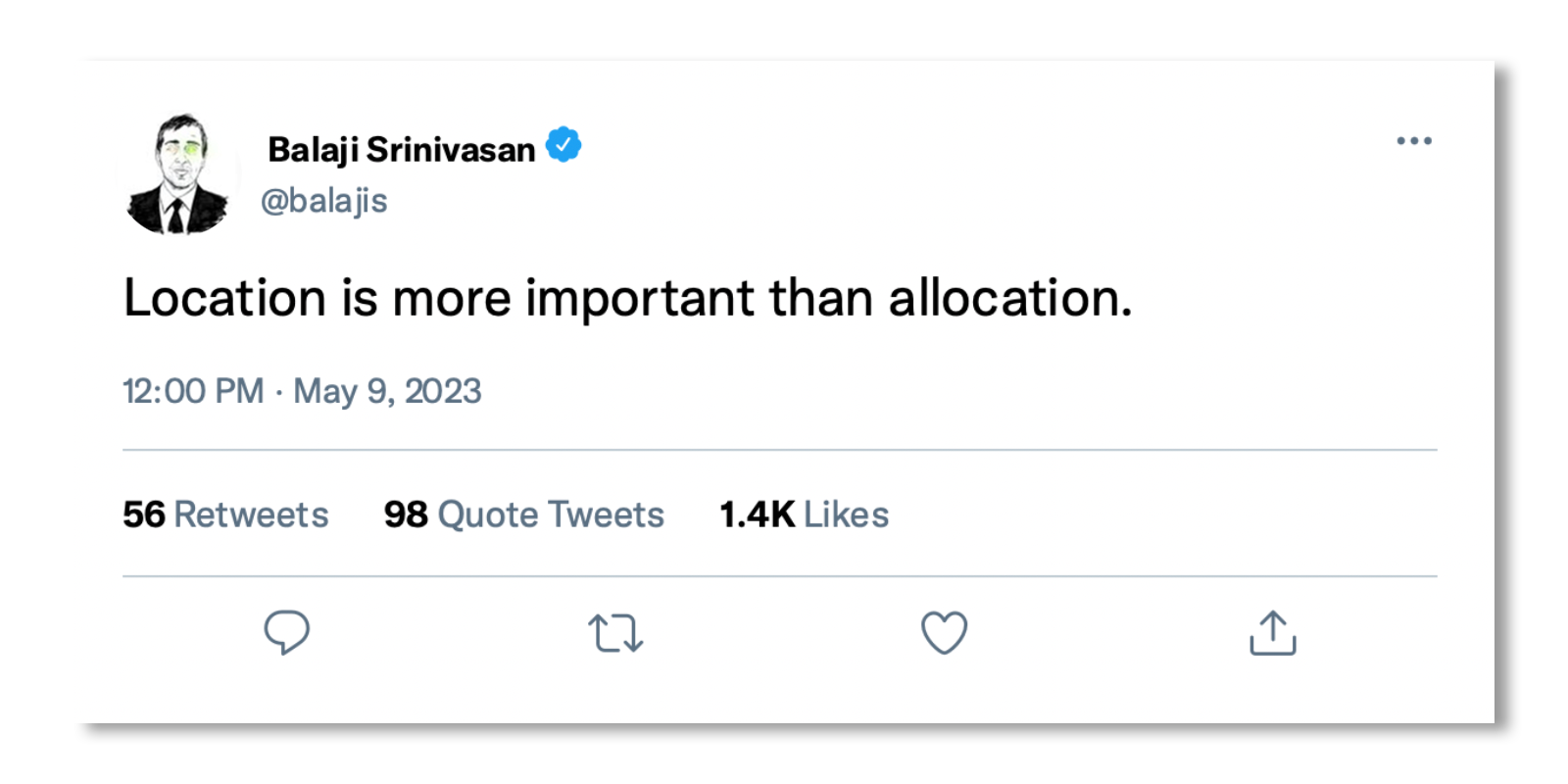Viewport: 1568px width, 784px height.
Task: Click the word "Location" in the tweet
Action: [224, 298]
